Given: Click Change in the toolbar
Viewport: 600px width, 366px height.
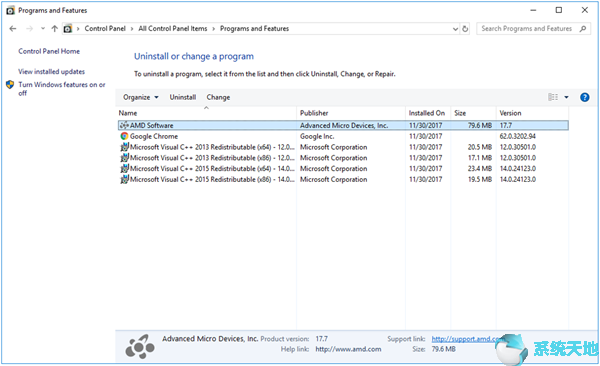Looking at the screenshot, I should click(218, 97).
